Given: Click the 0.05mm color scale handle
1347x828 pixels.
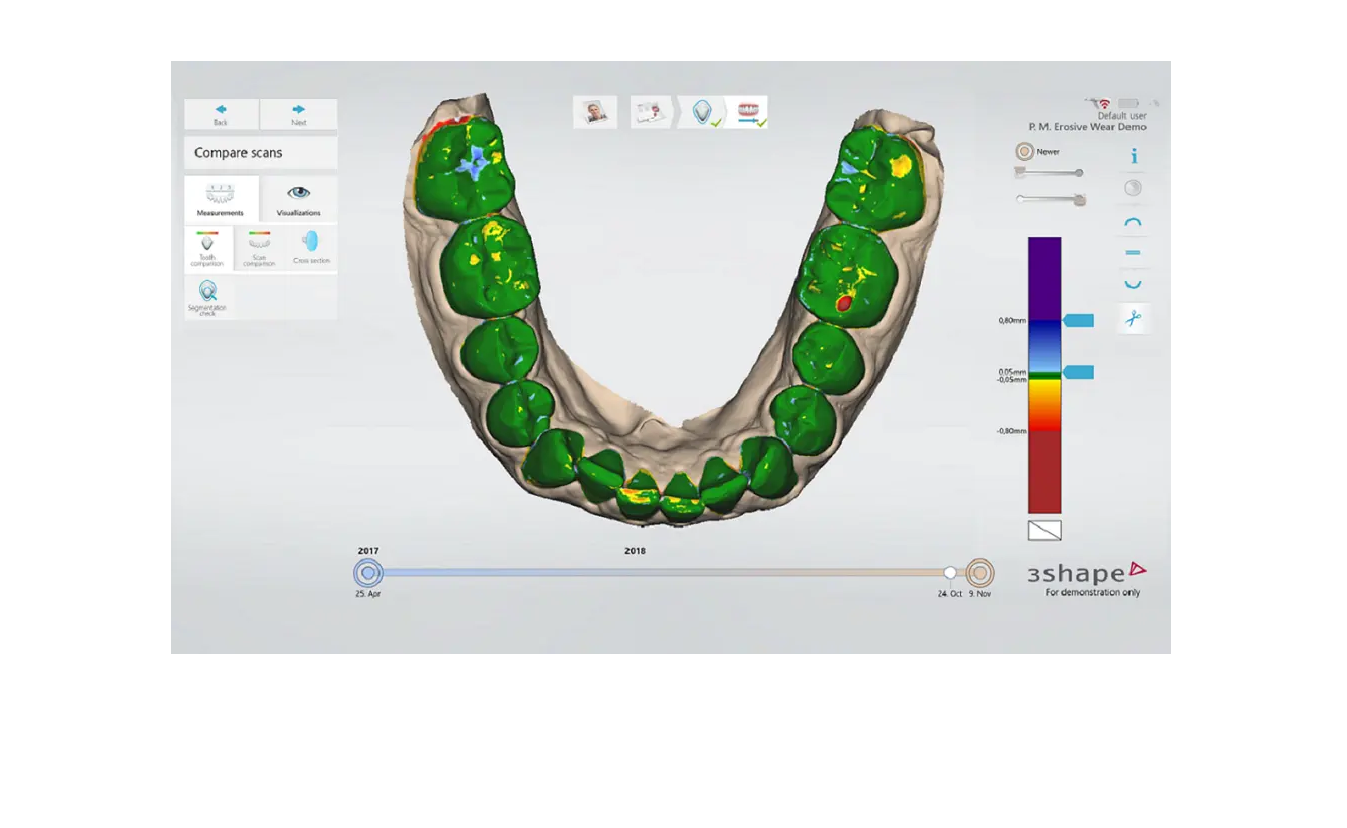Looking at the screenshot, I should 1078,372.
